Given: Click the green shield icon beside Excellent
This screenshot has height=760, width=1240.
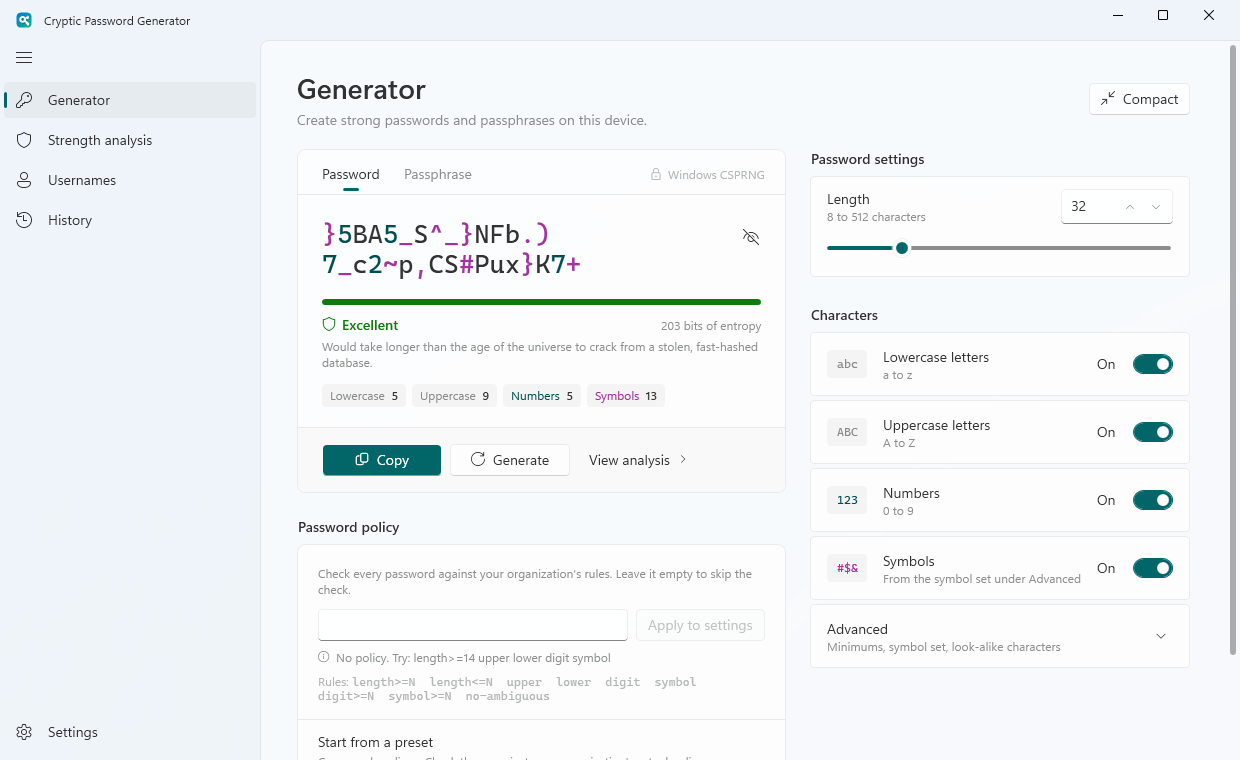Looking at the screenshot, I should coord(329,325).
